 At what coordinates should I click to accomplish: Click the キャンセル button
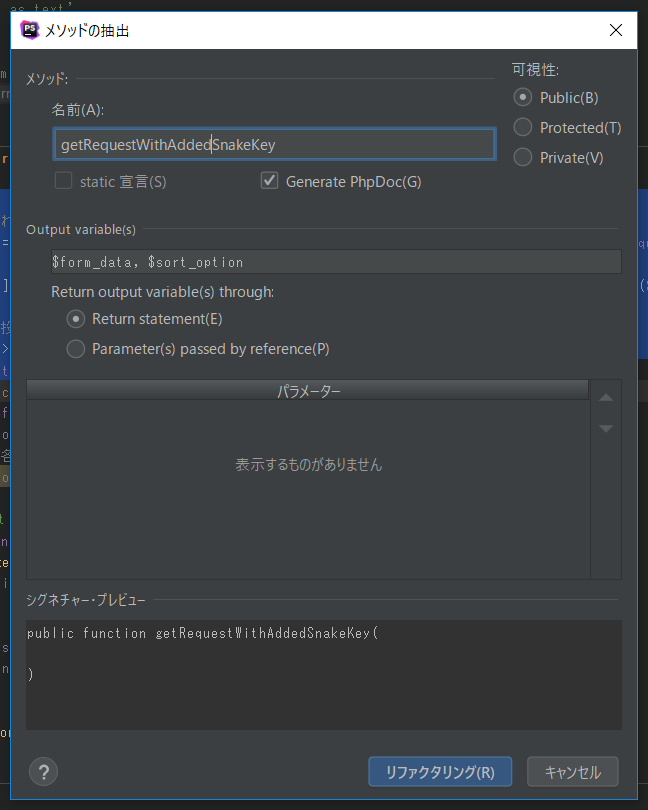[x=573, y=772]
